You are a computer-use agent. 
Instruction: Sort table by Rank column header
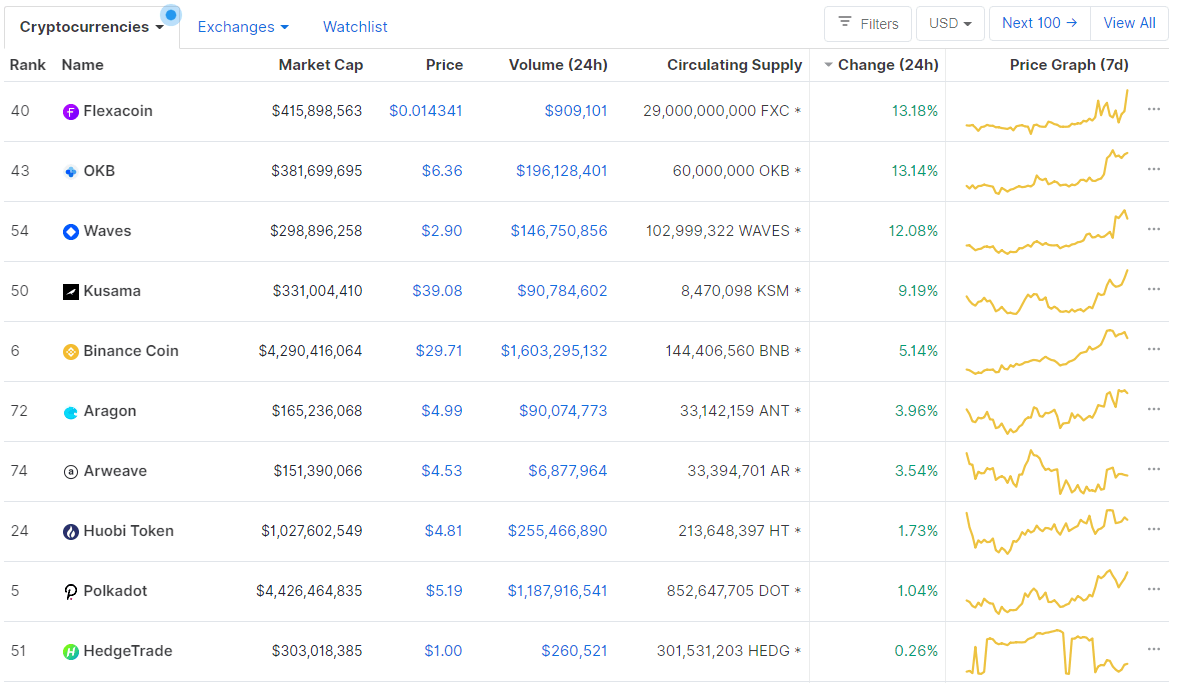pos(27,65)
